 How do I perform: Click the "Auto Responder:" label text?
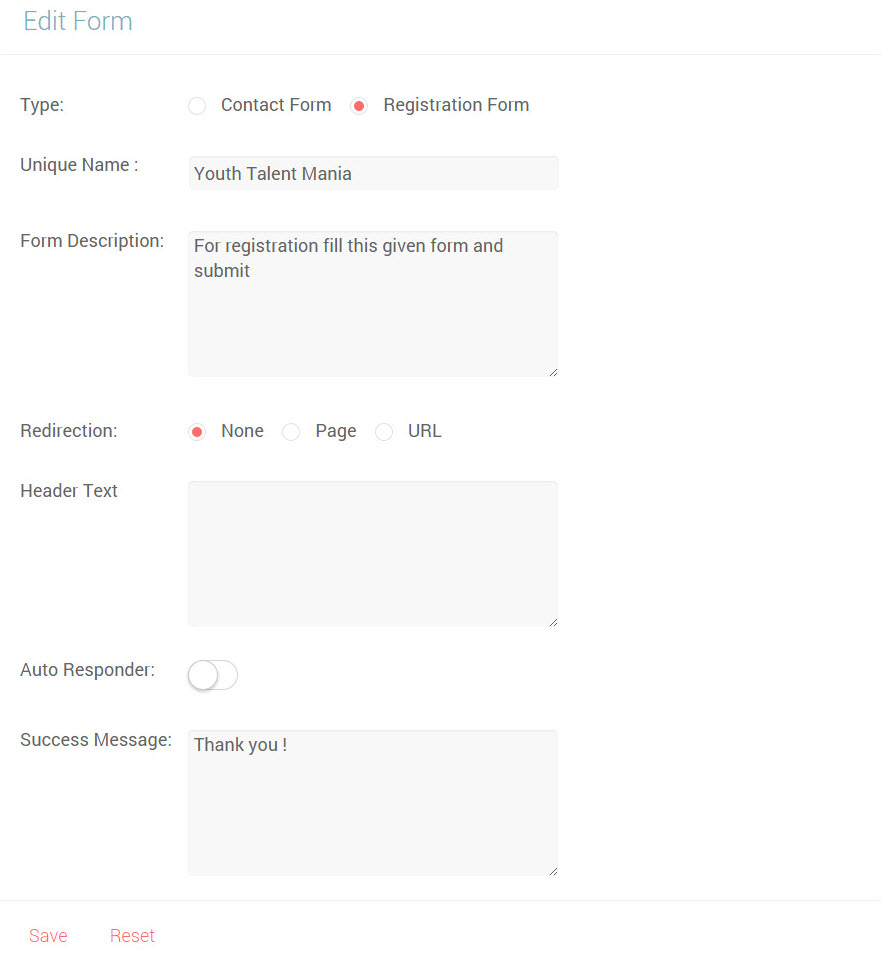[87, 670]
